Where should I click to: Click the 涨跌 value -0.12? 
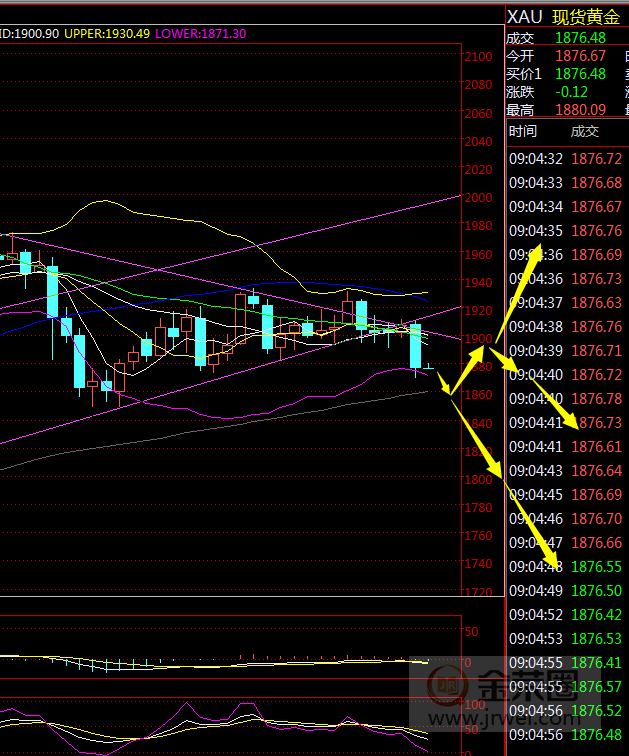[x=573, y=92]
